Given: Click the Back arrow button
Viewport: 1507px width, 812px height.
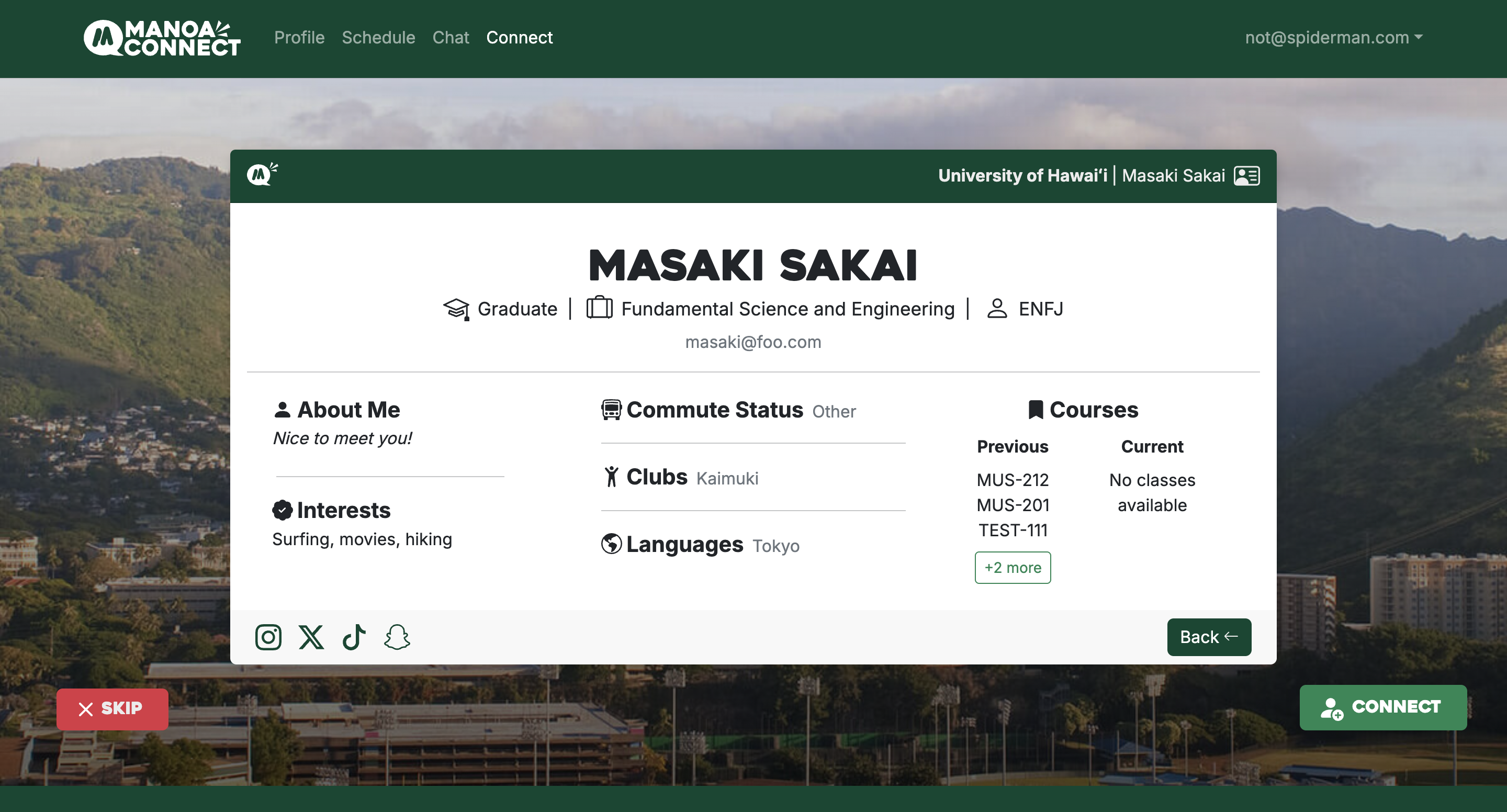Looking at the screenshot, I should [1208, 637].
